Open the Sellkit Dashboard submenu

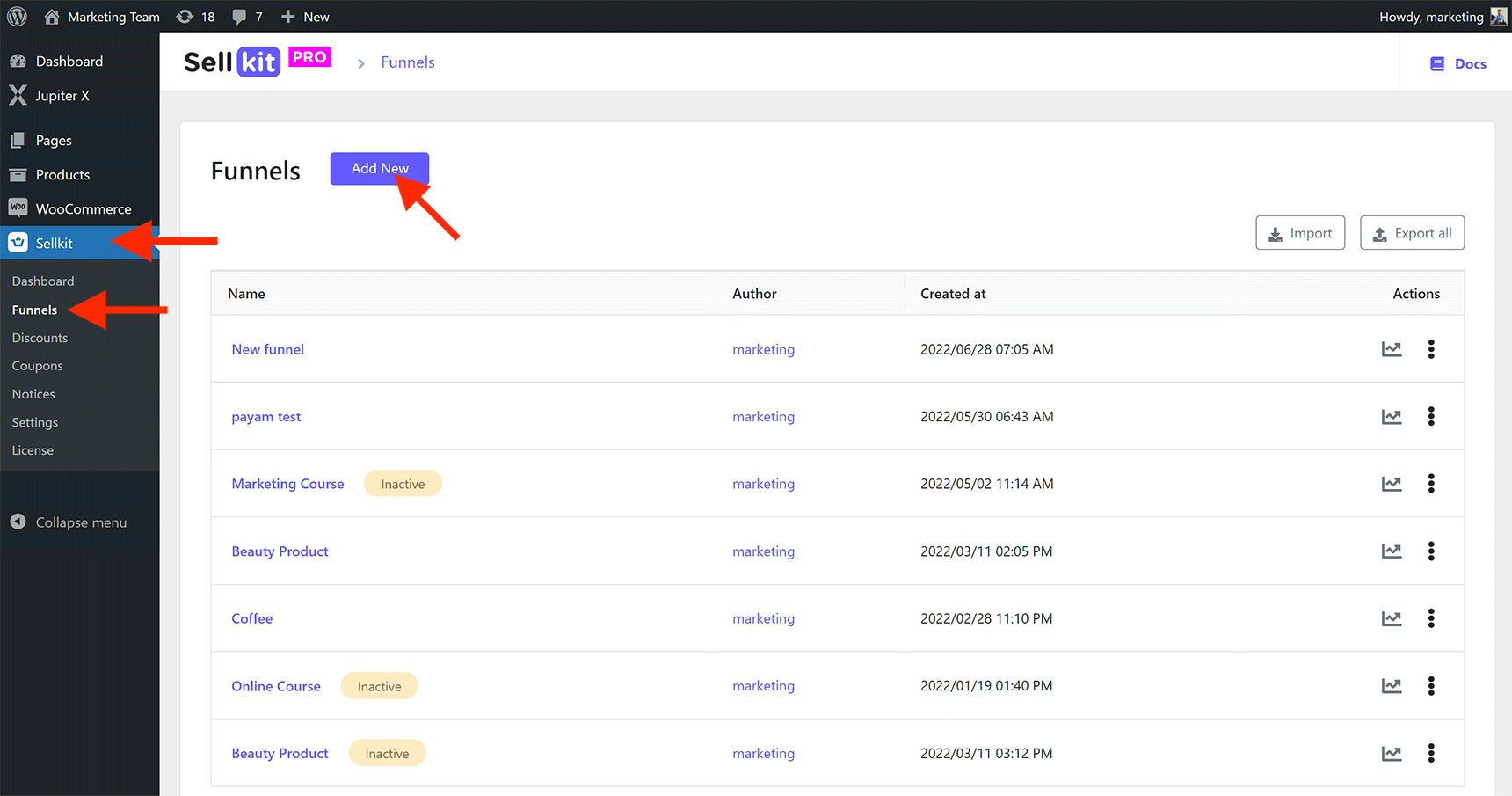click(43, 281)
